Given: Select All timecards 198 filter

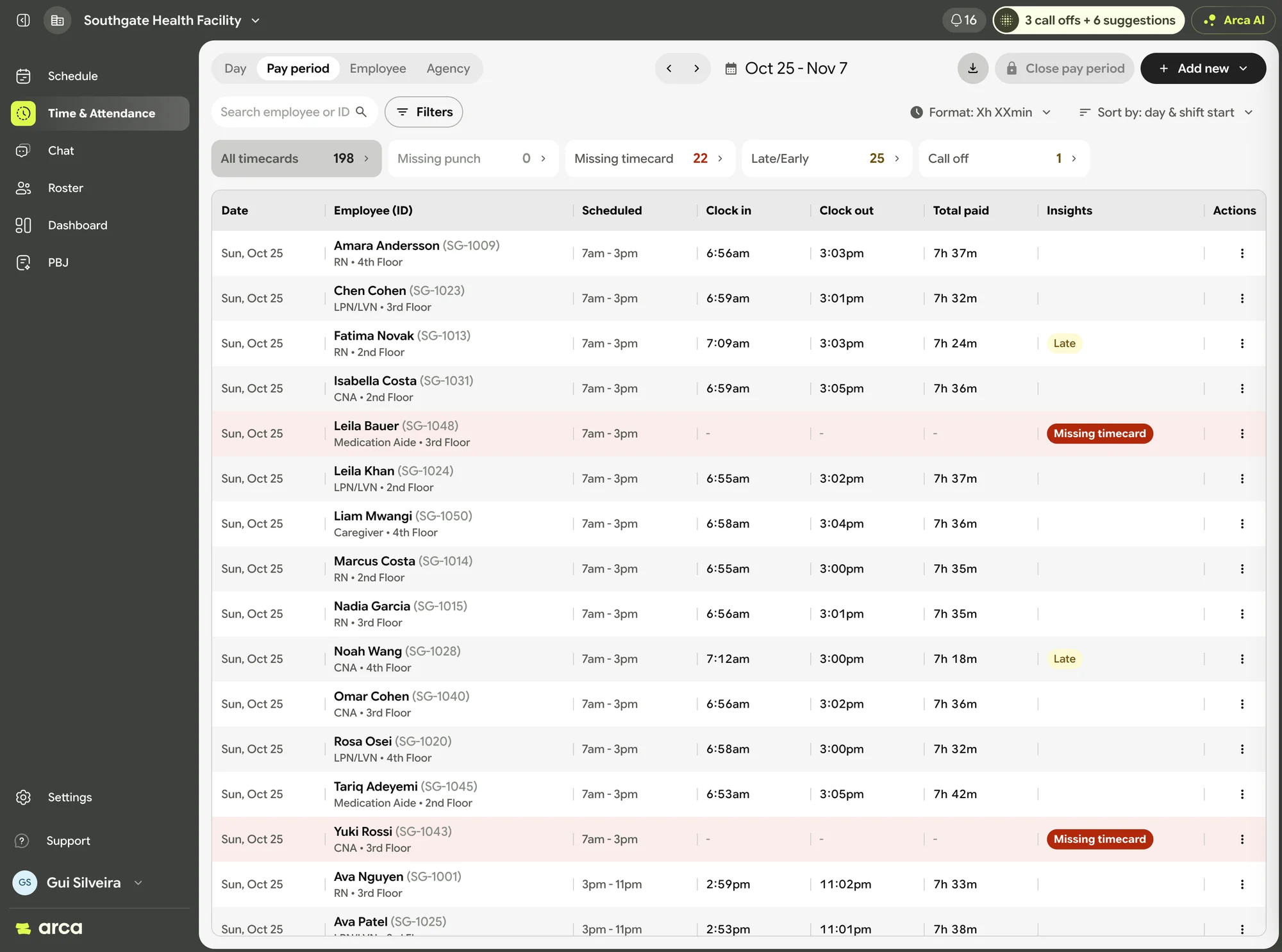Looking at the screenshot, I should [x=296, y=158].
